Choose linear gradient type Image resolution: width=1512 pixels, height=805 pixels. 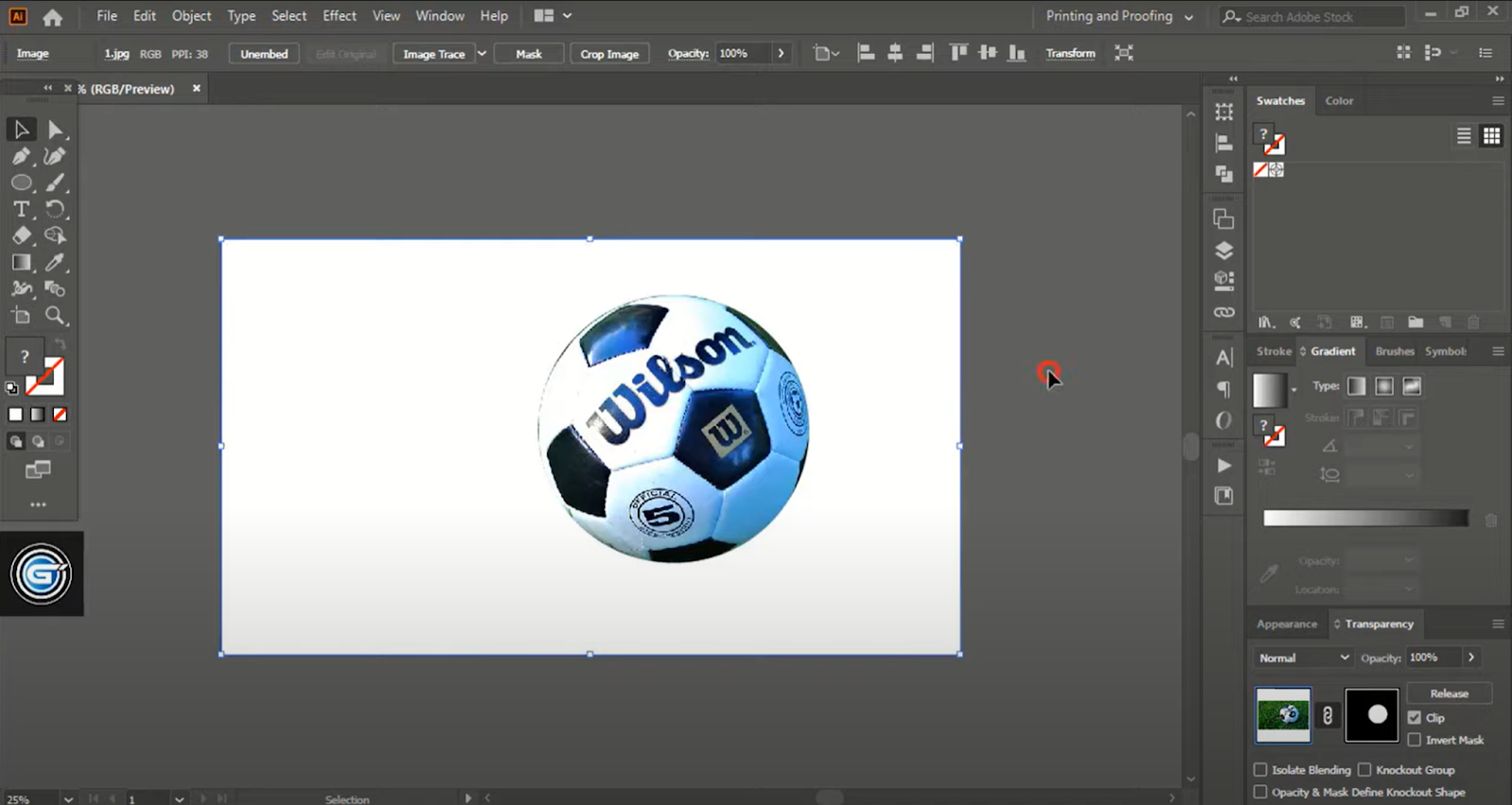(1356, 386)
